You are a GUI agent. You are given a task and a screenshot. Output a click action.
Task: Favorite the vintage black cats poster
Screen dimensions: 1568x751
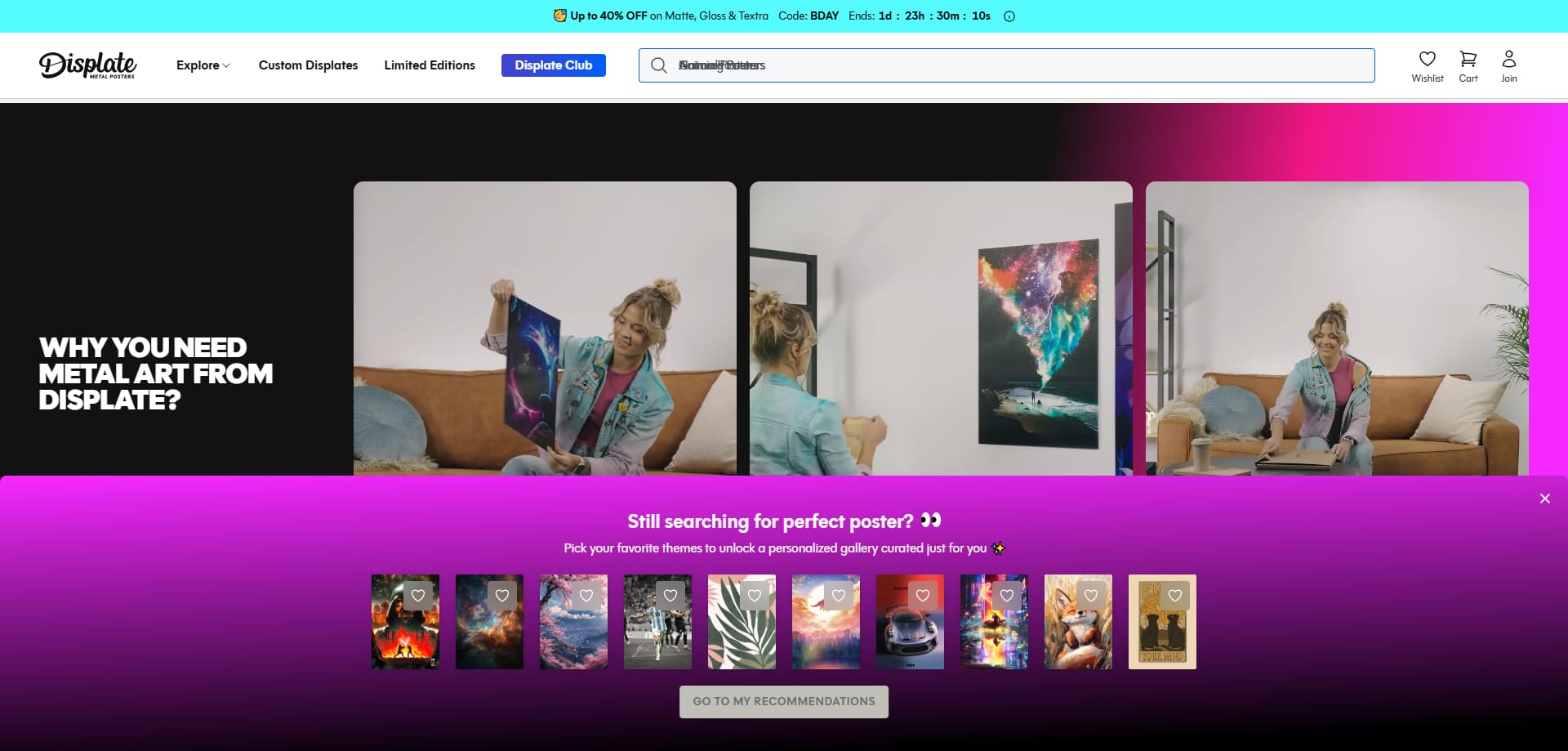pos(1175,596)
